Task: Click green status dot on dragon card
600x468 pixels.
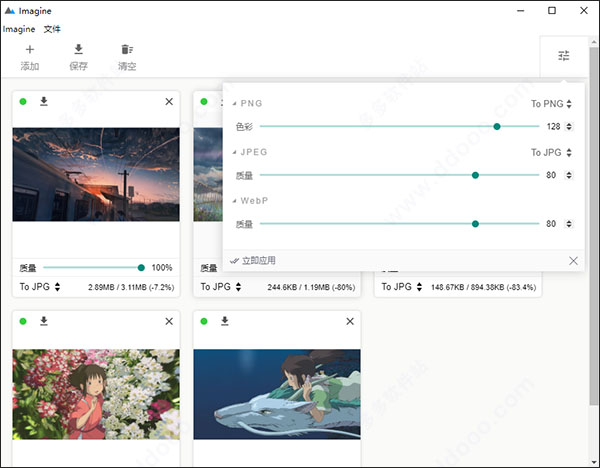Action: tap(204, 321)
